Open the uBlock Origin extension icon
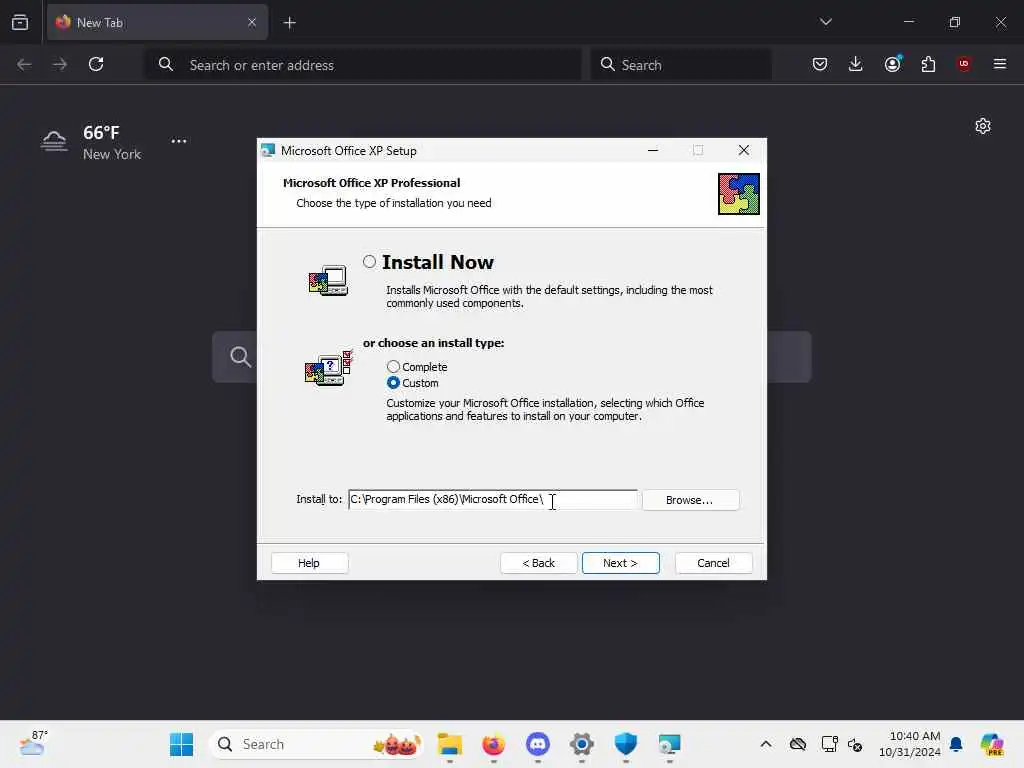Viewport: 1024px width, 768px height. [x=964, y=64]
